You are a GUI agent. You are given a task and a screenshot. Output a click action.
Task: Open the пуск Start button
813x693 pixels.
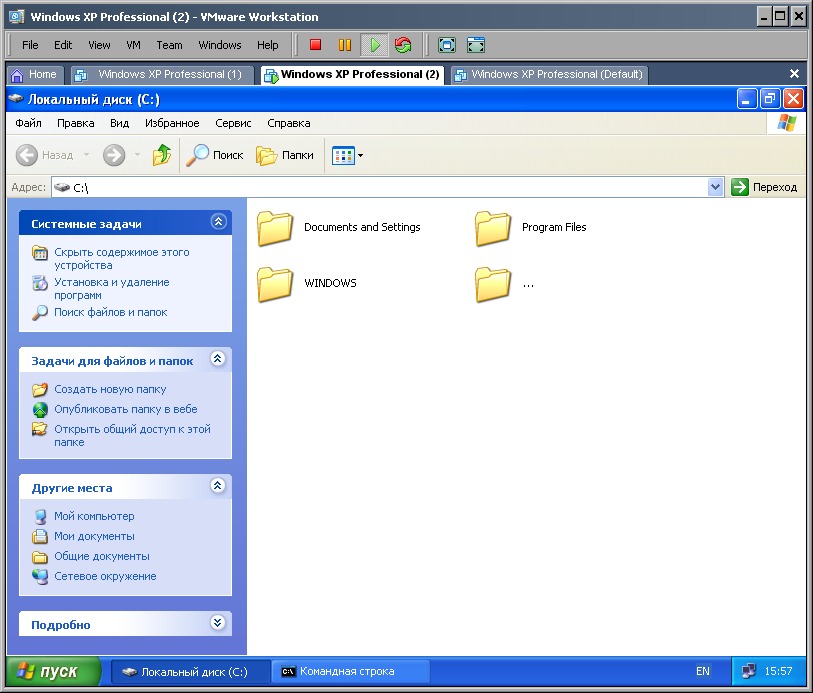[x=55, y=671]
